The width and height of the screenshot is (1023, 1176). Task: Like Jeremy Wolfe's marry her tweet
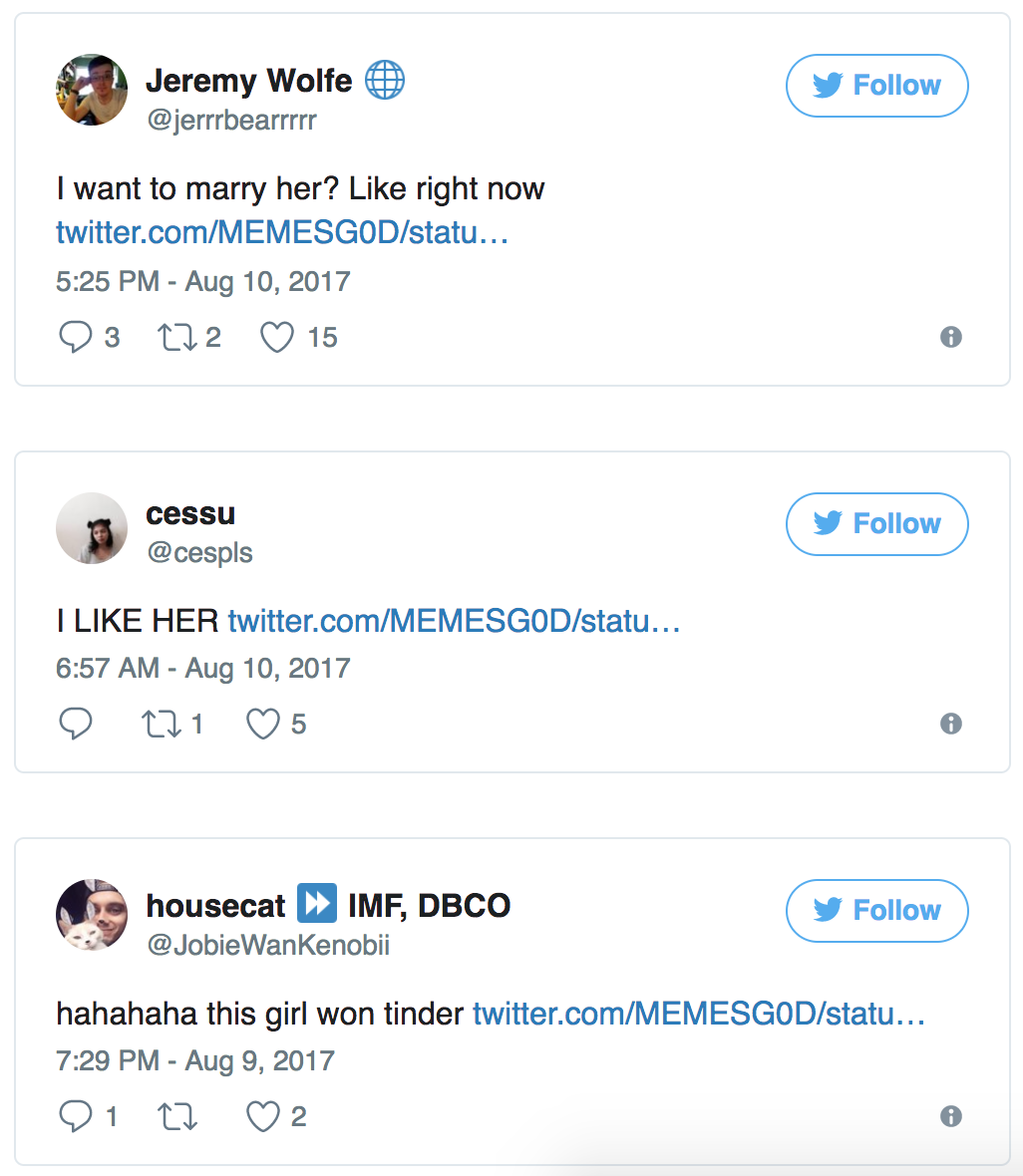pyautogui.click(x=277, y=338)
